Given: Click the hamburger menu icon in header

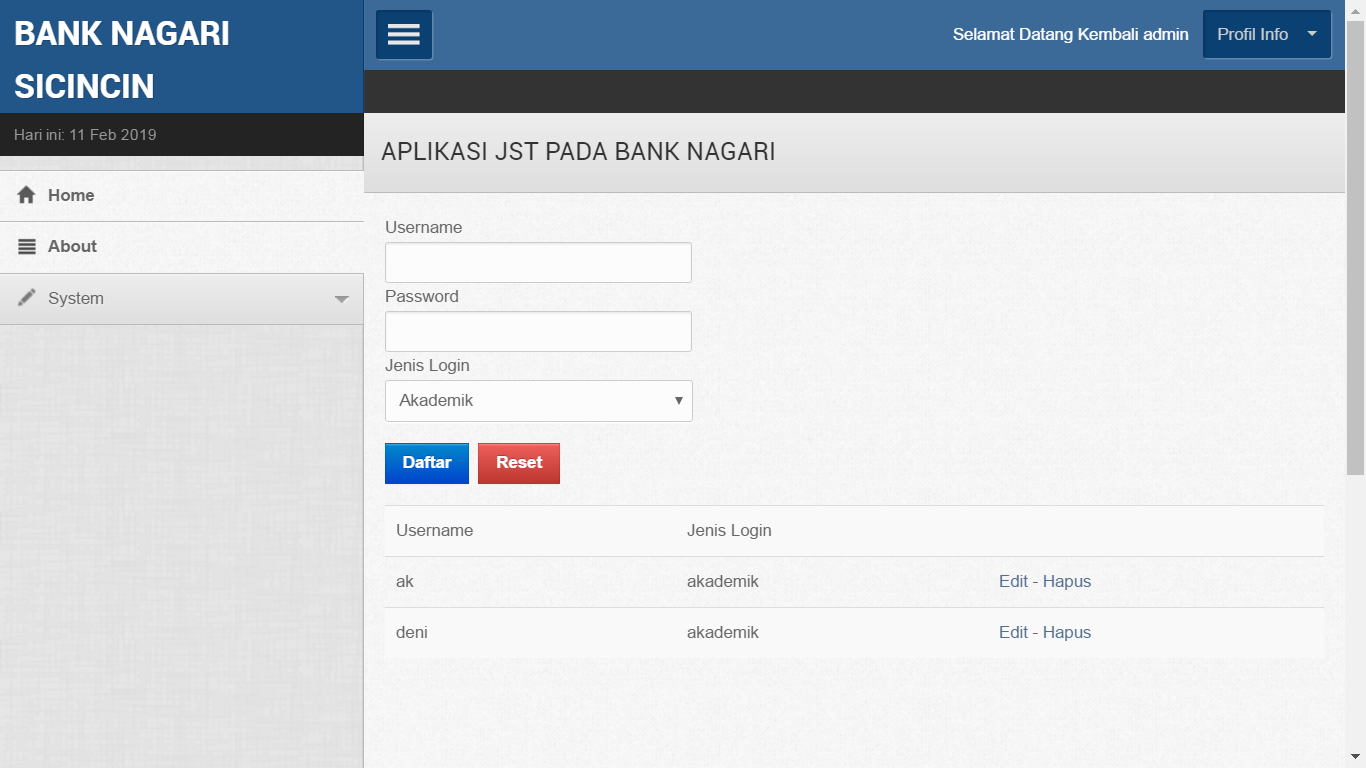Looking at the screenshot, I should point(404,35).
